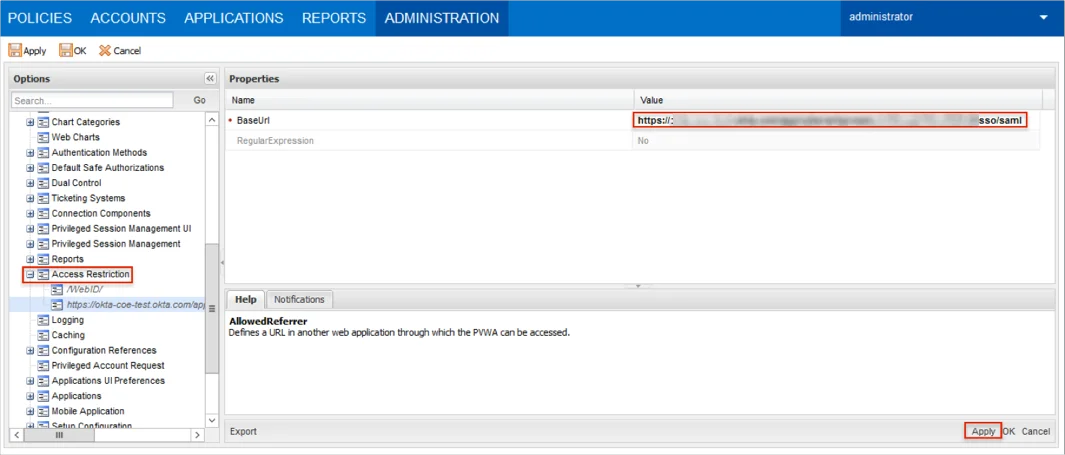Image resolution: width=1065 pixels, height=455 pixels.
Task: Select the Chart Categories node icon
Action: pyautogui.click(x=43, y=122)
